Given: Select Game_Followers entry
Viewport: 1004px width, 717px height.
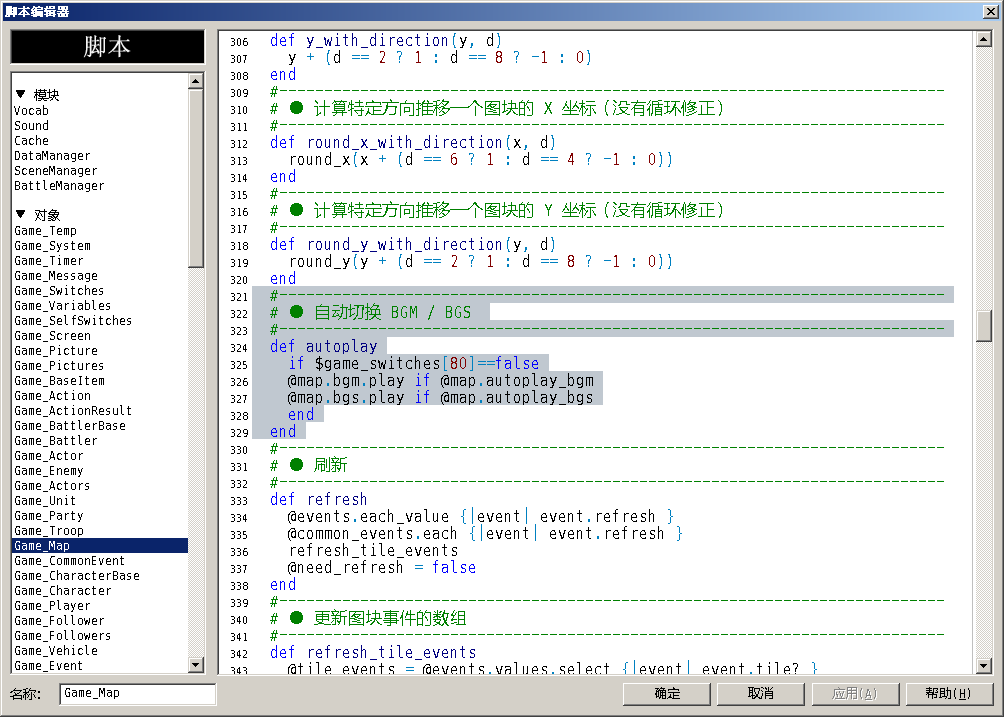Looking at the screenshot, I should 63,636.
